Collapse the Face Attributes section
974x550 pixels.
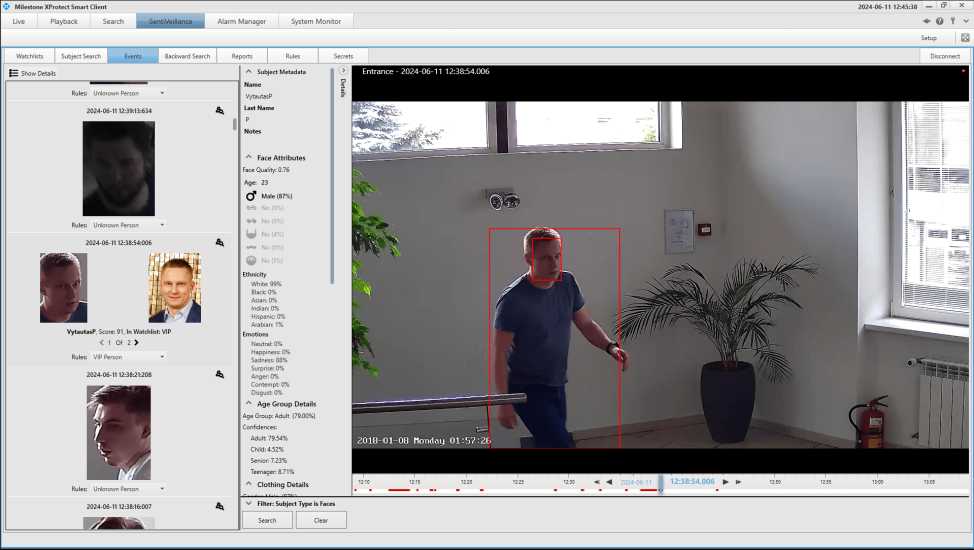[x=248, y=158]
